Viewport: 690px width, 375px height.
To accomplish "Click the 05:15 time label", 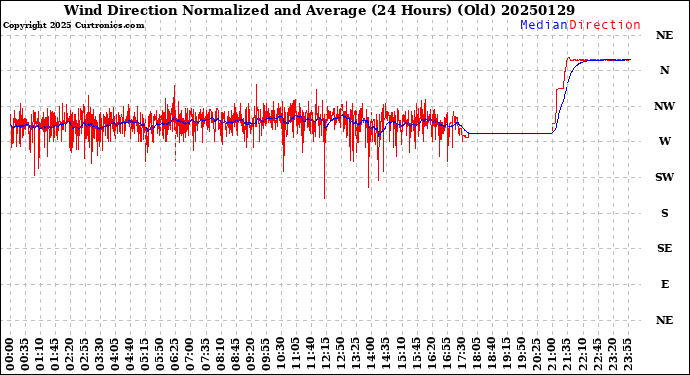I will coord(145,355).
